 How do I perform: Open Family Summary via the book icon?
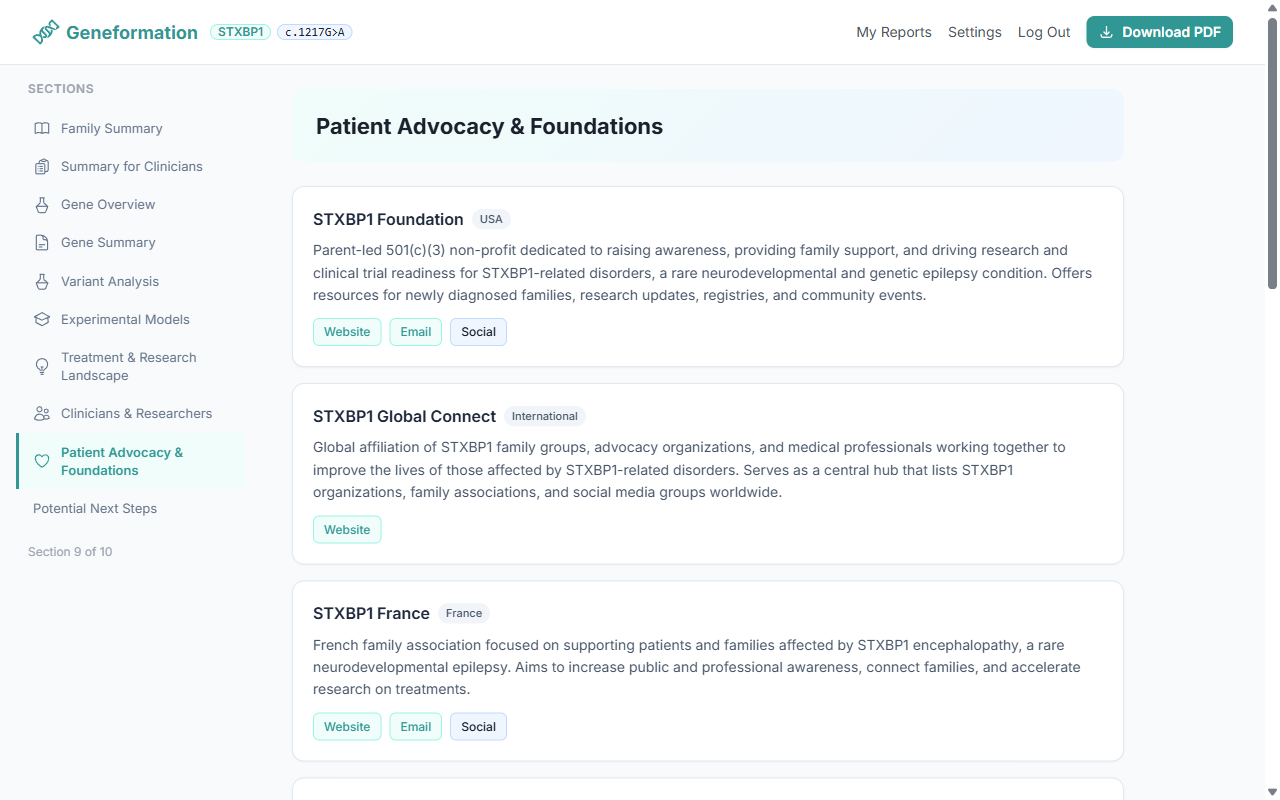(41, 128)
